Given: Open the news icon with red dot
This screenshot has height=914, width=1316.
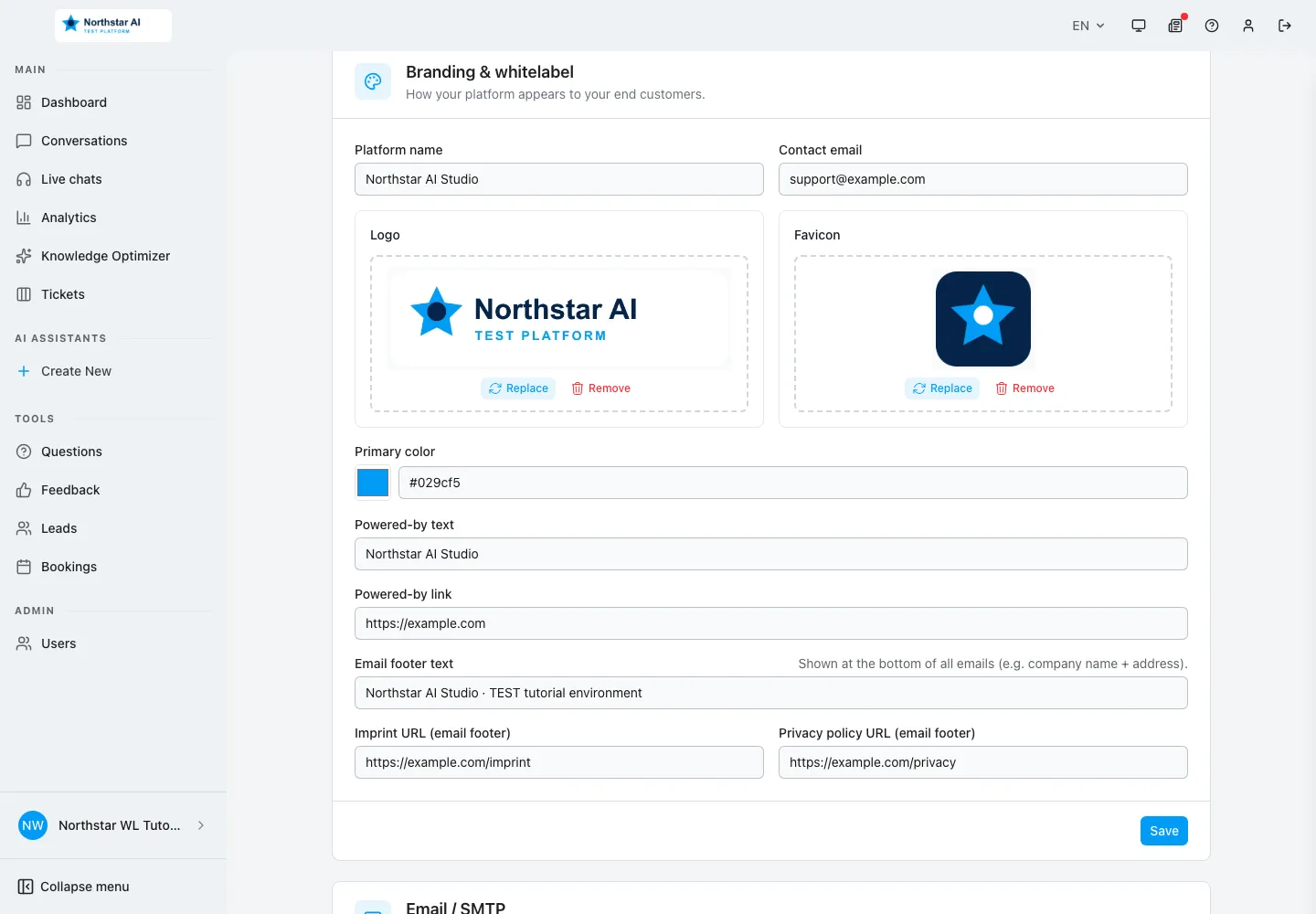Looking at the screenshot, I should [x=1175, y=26].
